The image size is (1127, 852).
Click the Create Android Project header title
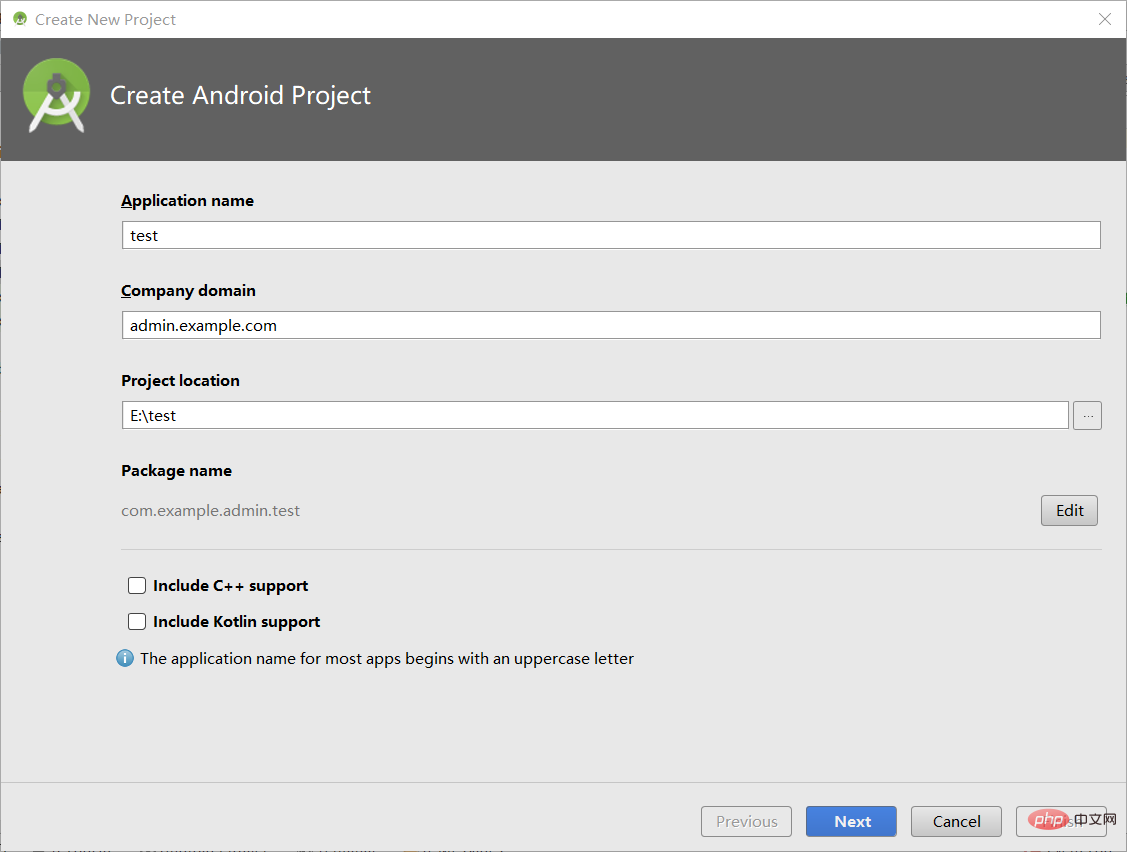pyautogui.click(x=240, y=96)
